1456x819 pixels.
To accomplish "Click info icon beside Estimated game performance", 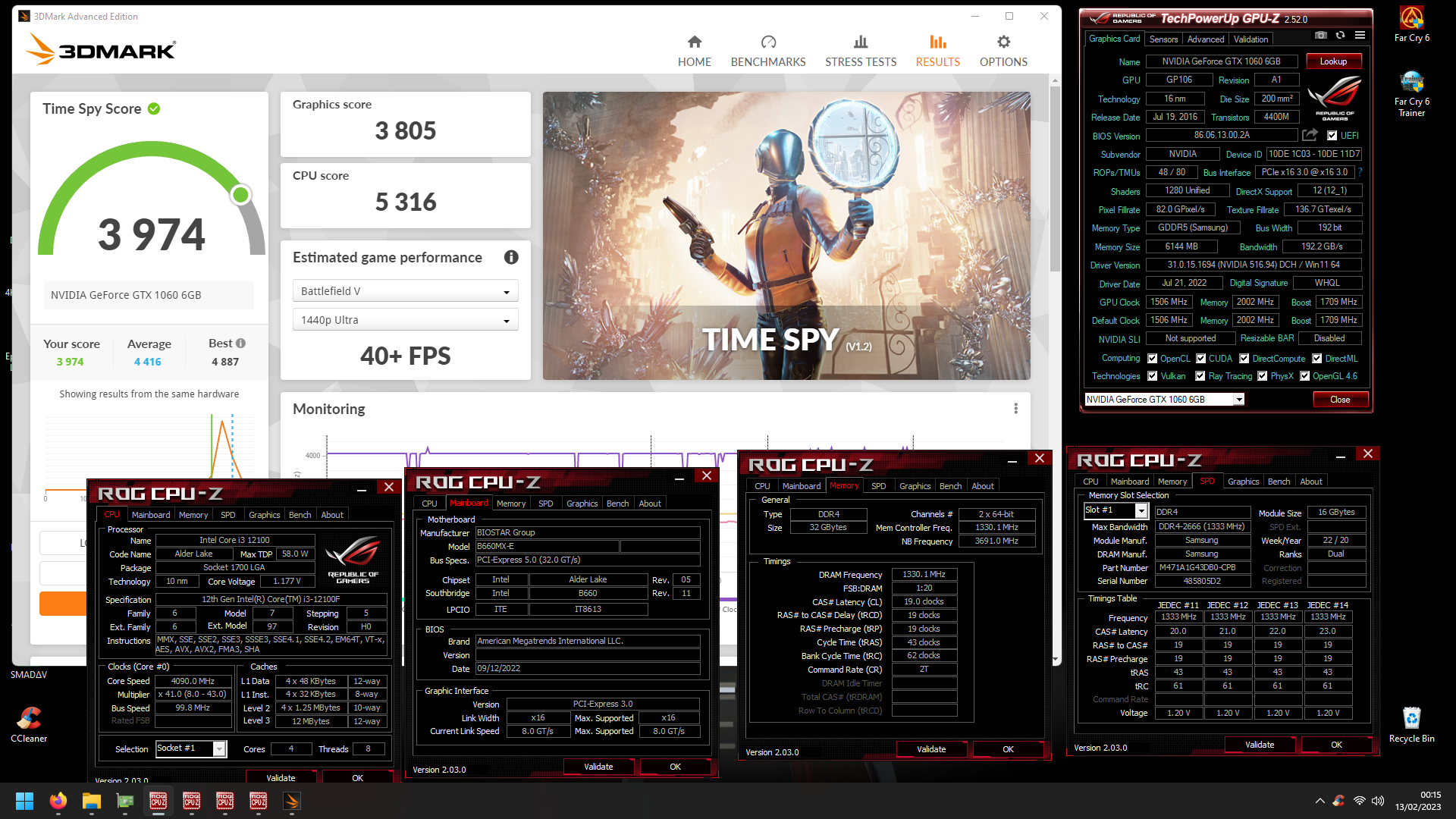I will 511,257.
